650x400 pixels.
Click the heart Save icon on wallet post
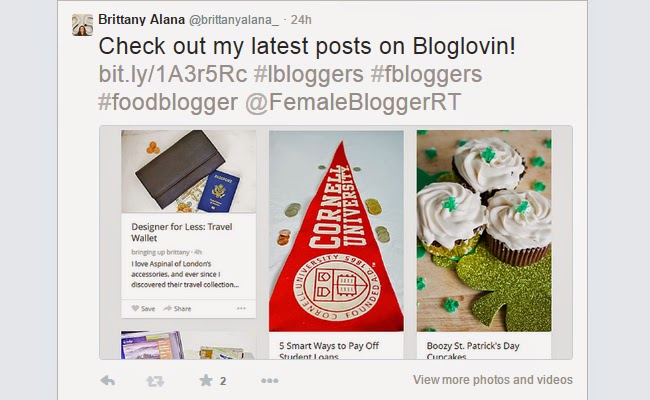pos(135,308)
